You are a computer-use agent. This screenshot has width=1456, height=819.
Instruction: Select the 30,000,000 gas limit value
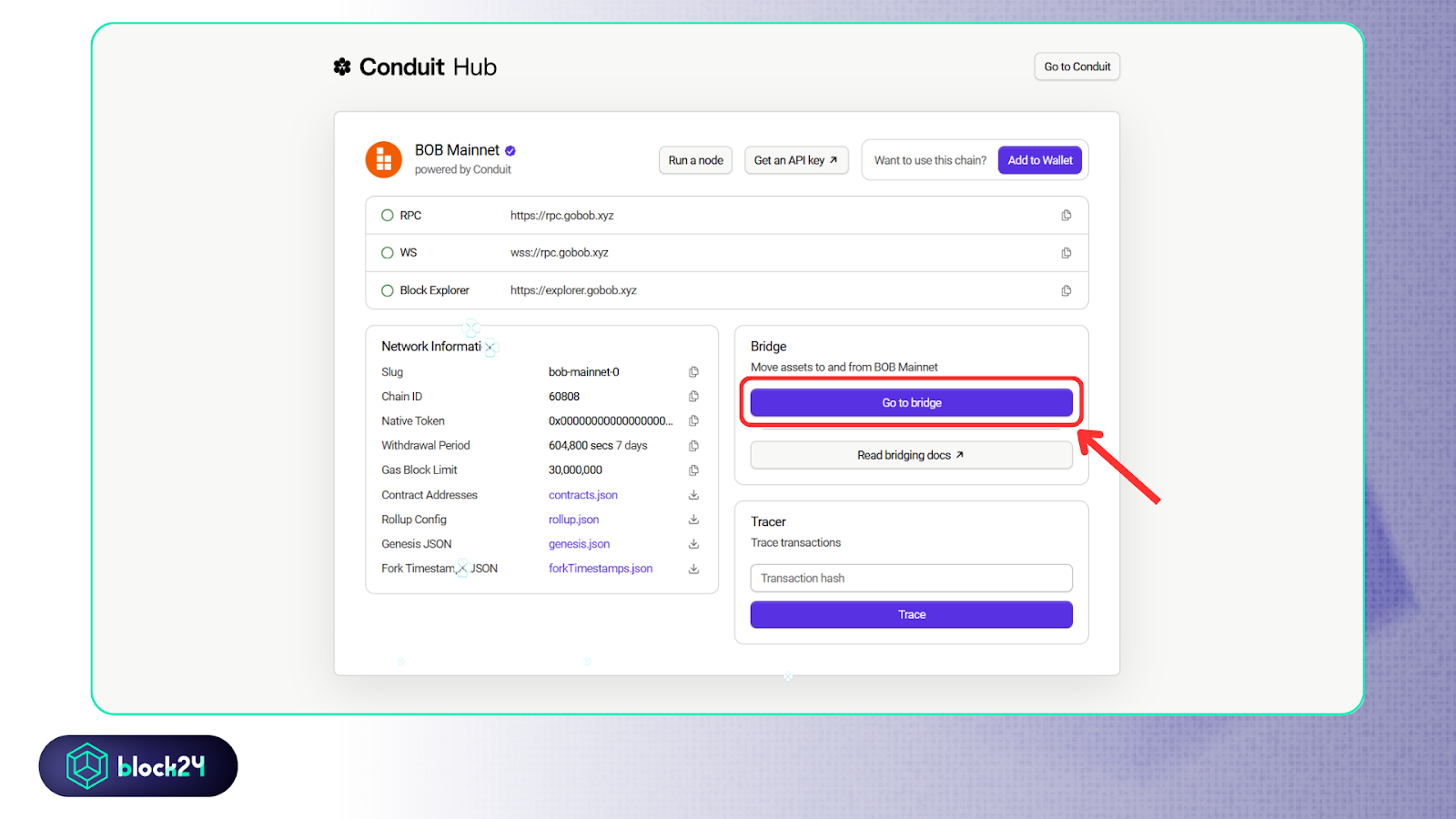click(x=575, y=470)
